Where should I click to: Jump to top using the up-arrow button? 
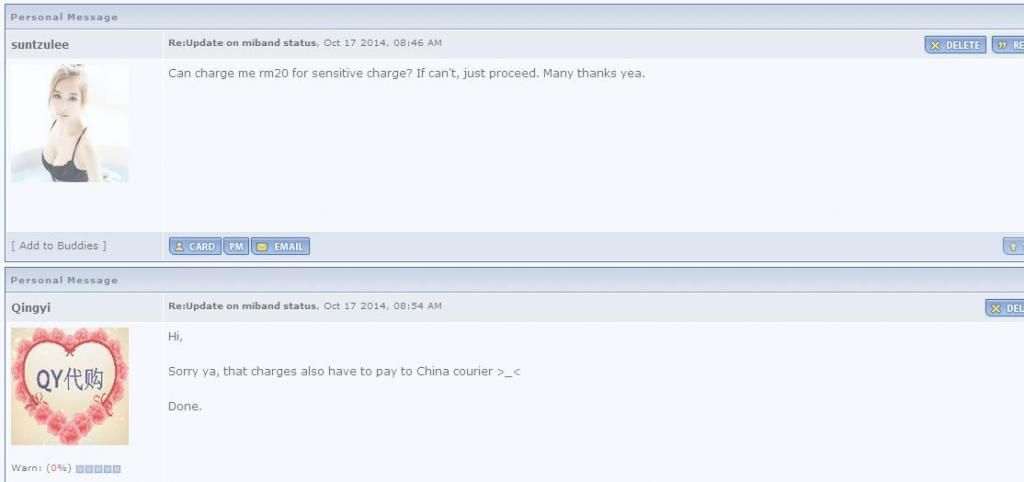click(1014, 246)
